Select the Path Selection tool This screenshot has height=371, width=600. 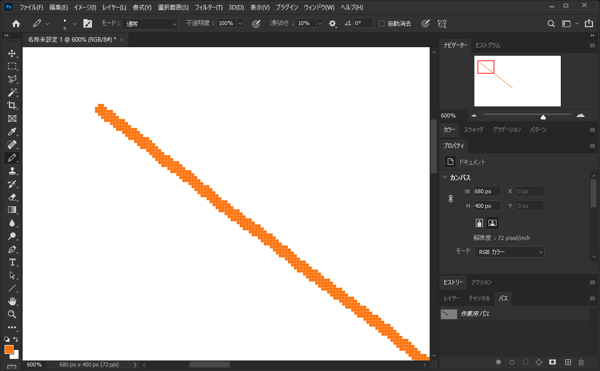[12, 275]
